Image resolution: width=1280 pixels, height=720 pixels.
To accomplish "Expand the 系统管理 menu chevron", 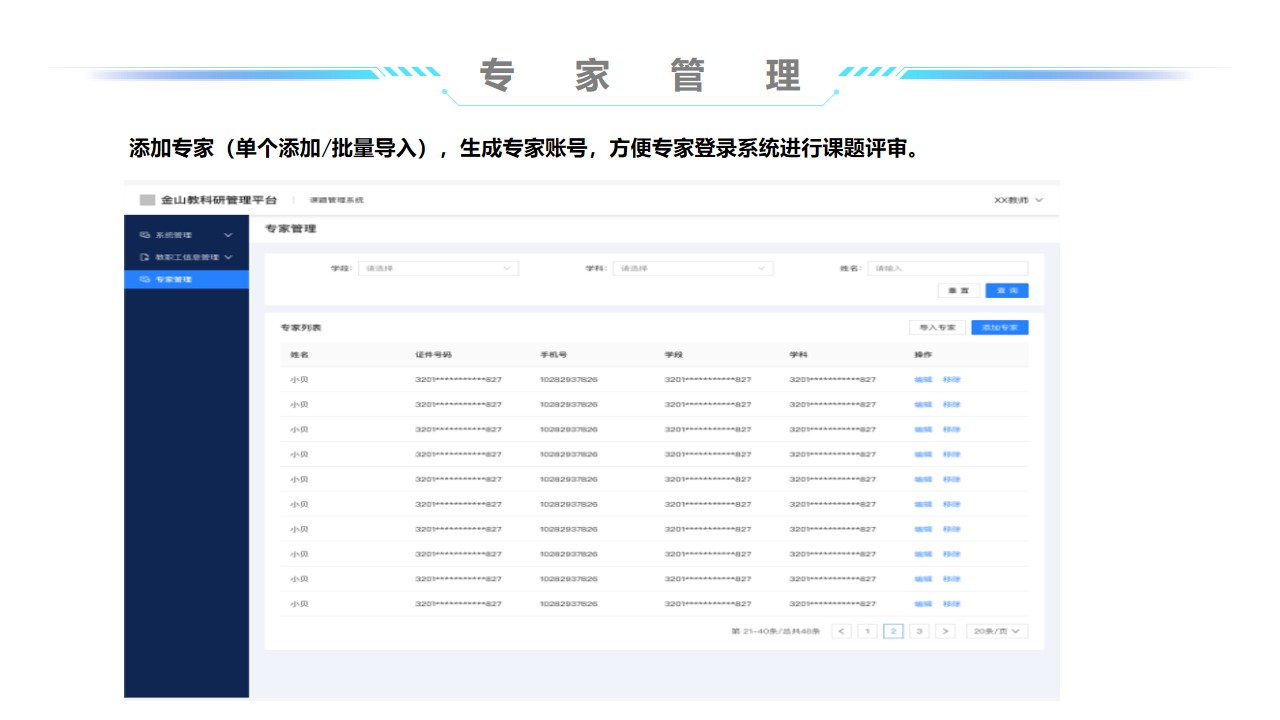I will (x=228, y=235).
